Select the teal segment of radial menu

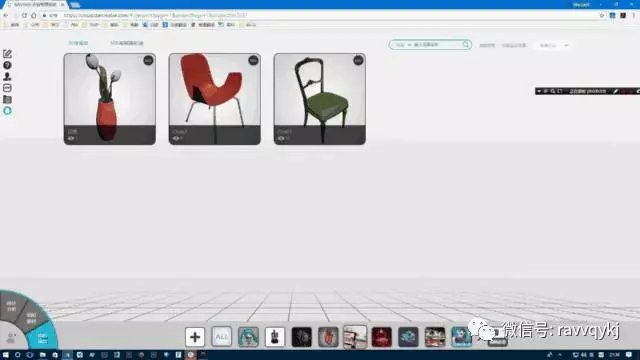(x=43, y=338)
